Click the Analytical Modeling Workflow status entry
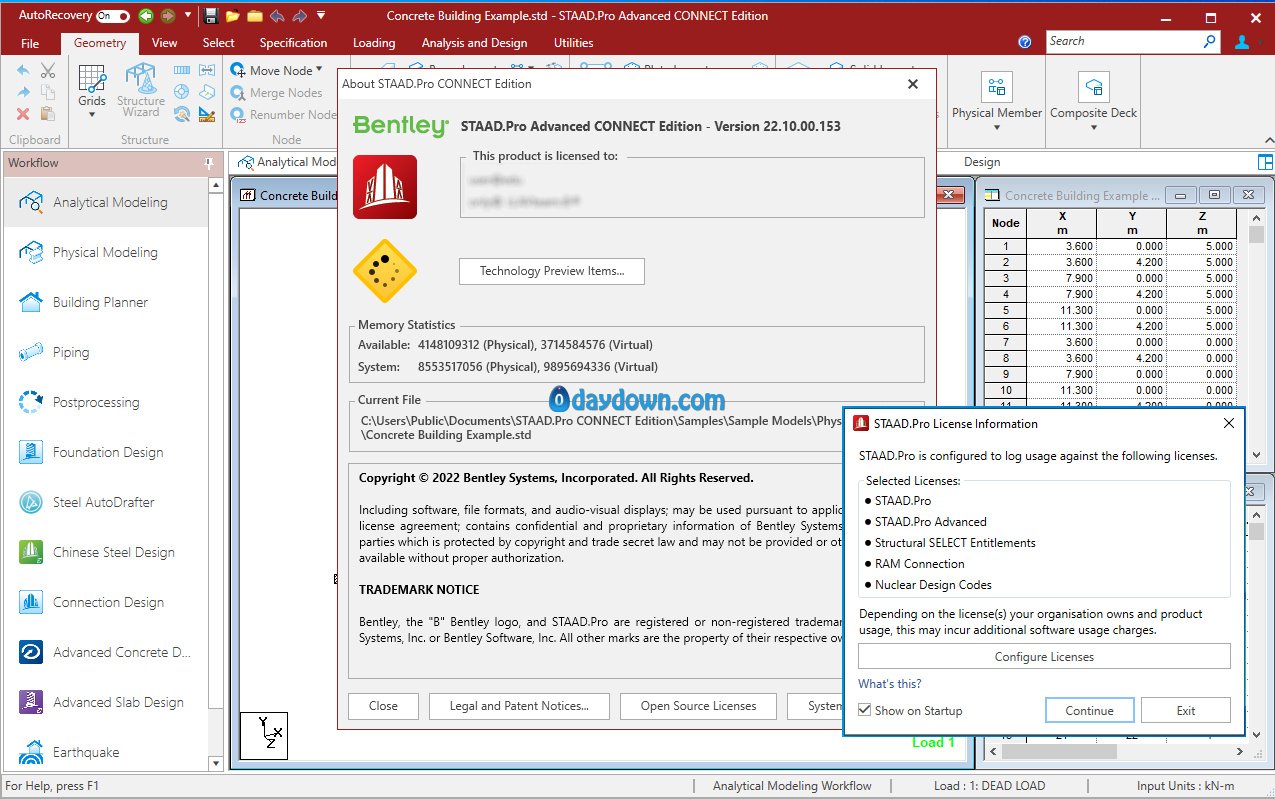 coord(792,786)
